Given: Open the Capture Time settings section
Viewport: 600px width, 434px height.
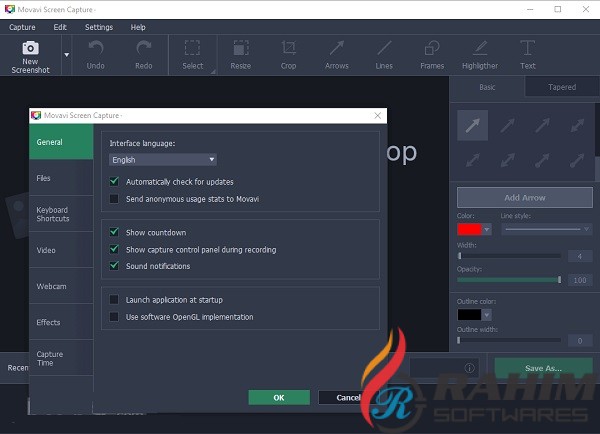Looking at the screenshot, I should click(x=61, y=358).
